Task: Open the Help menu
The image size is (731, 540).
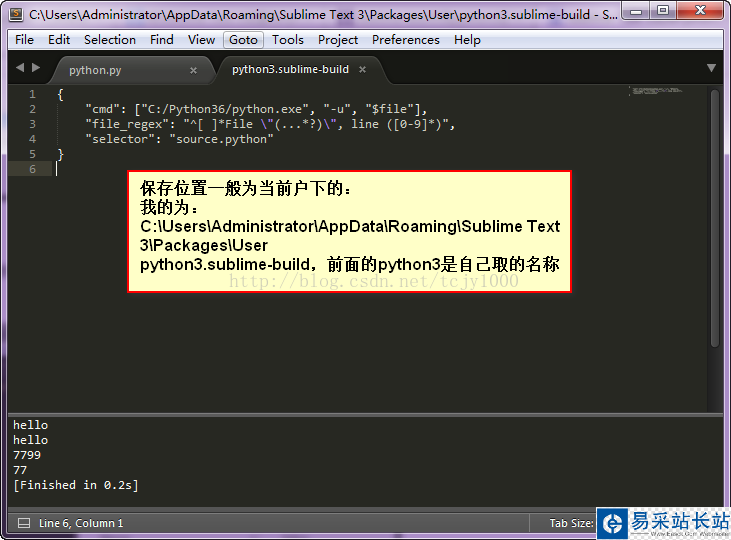Action: click(x=467, y=40)
